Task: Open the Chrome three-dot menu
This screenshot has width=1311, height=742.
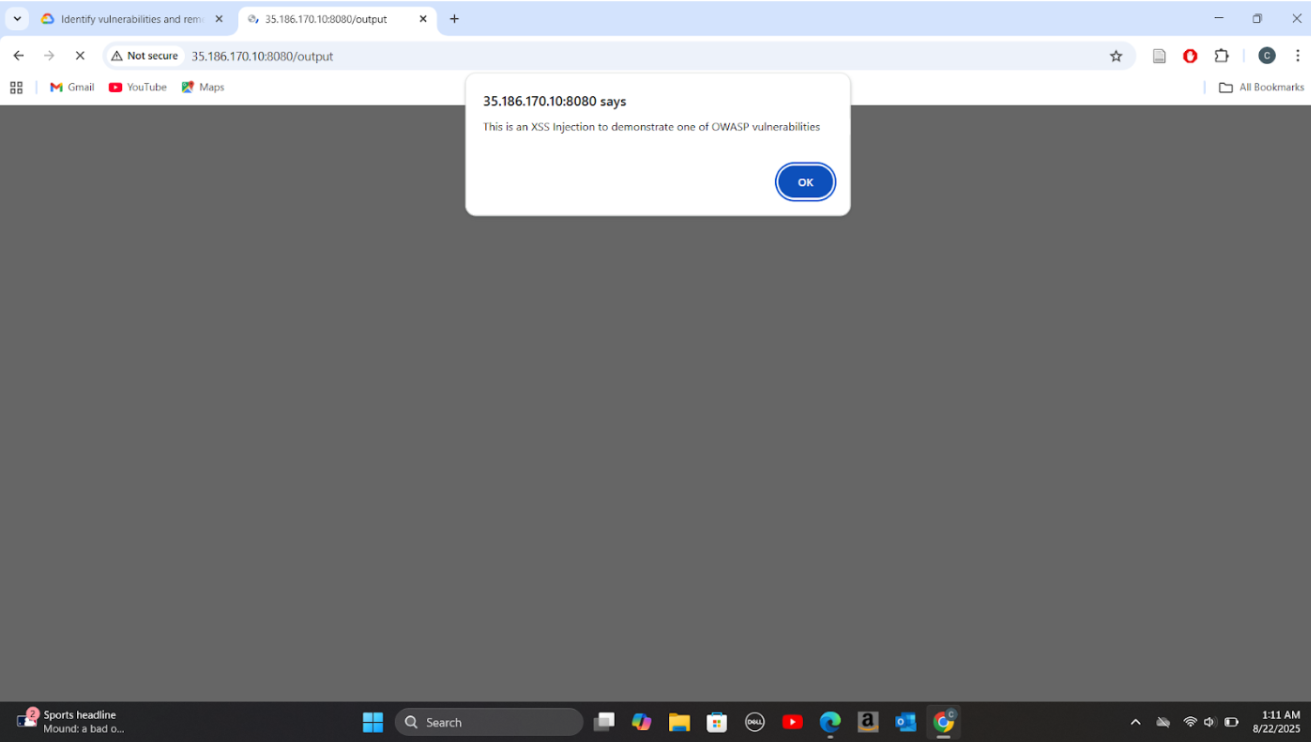Action: point(1297,56)
